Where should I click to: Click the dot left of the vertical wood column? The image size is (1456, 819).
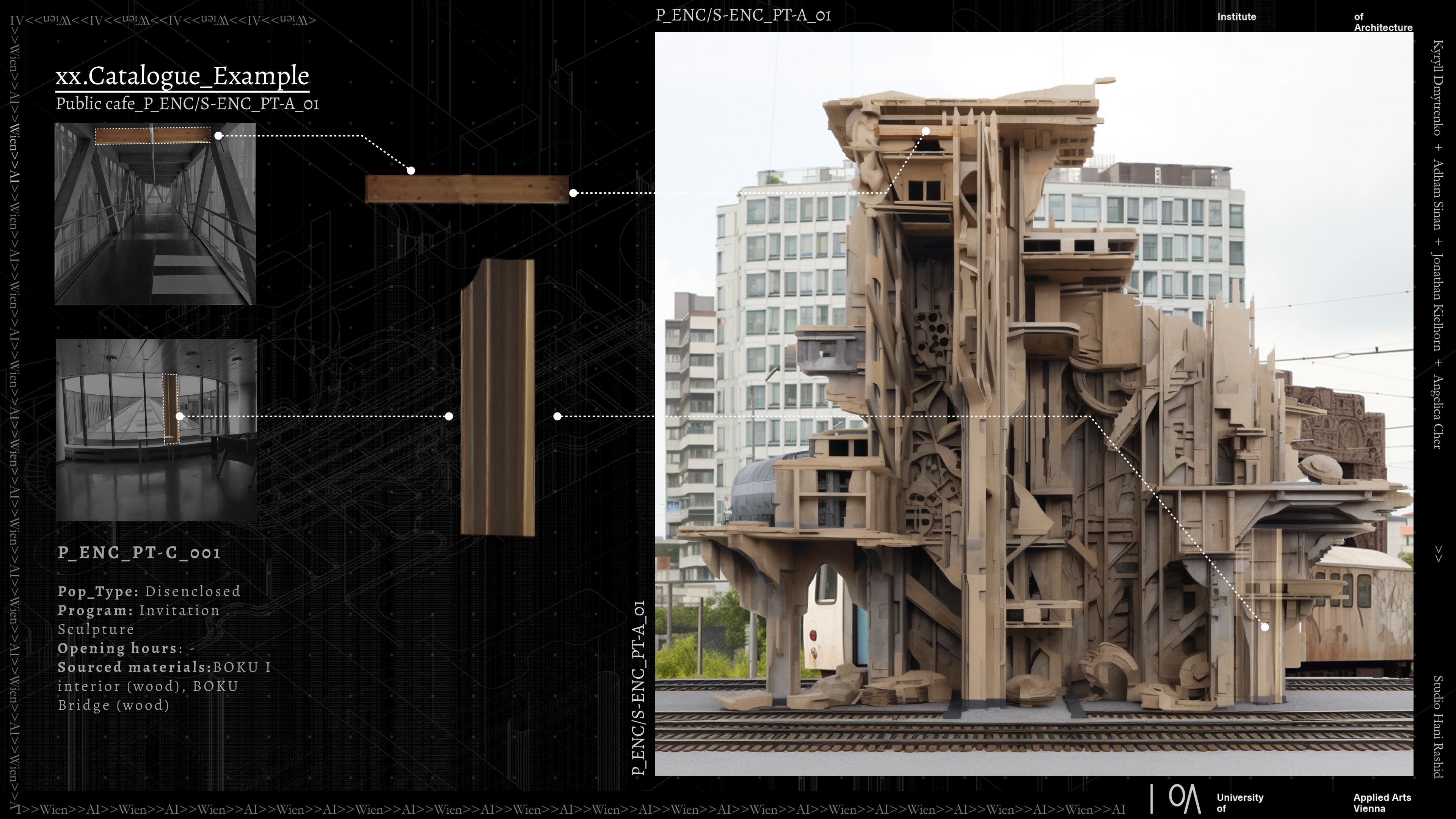[449, 417]
